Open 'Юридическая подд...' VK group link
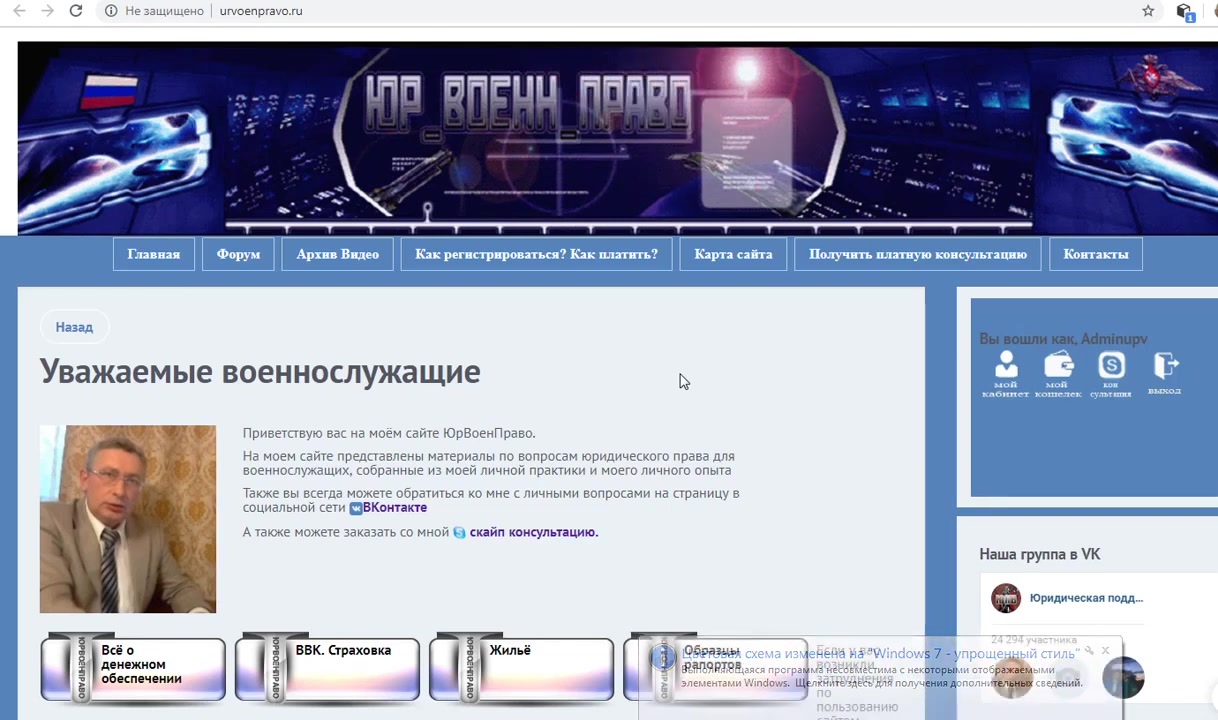This screenshot has width=1218, height=720. pos(1086,598)
